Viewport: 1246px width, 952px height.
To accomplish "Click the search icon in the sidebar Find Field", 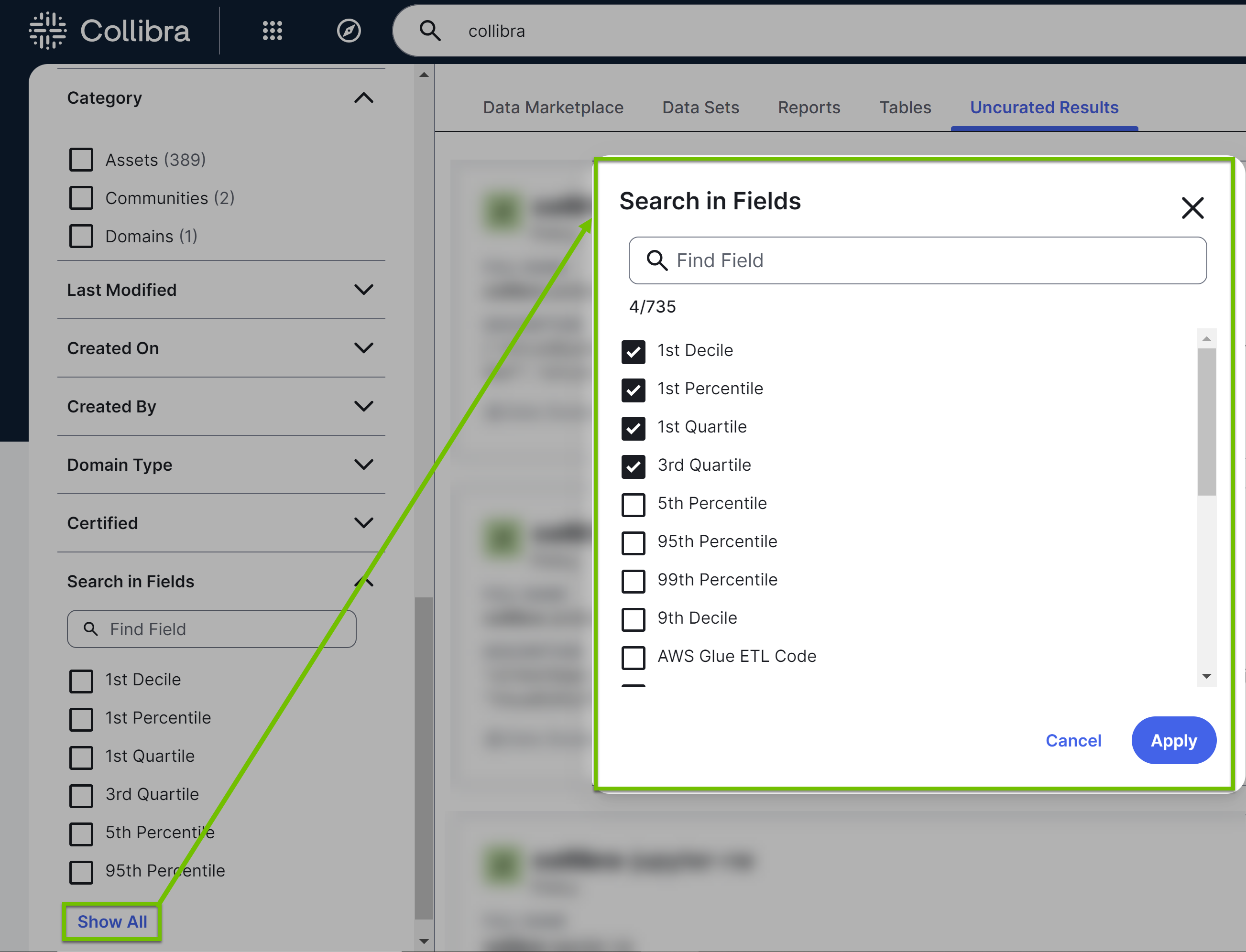I will click(91, 629).
